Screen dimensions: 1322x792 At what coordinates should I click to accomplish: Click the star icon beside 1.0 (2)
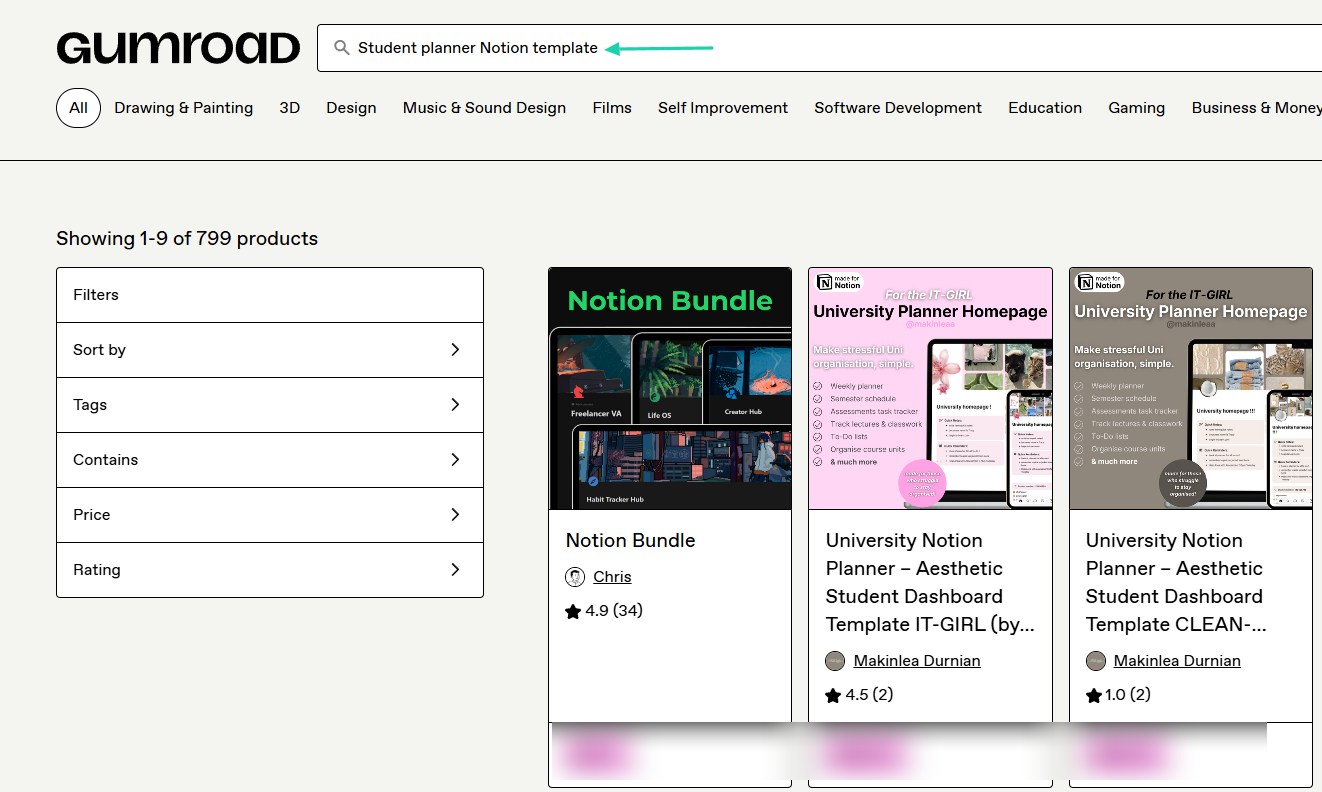1093,695
